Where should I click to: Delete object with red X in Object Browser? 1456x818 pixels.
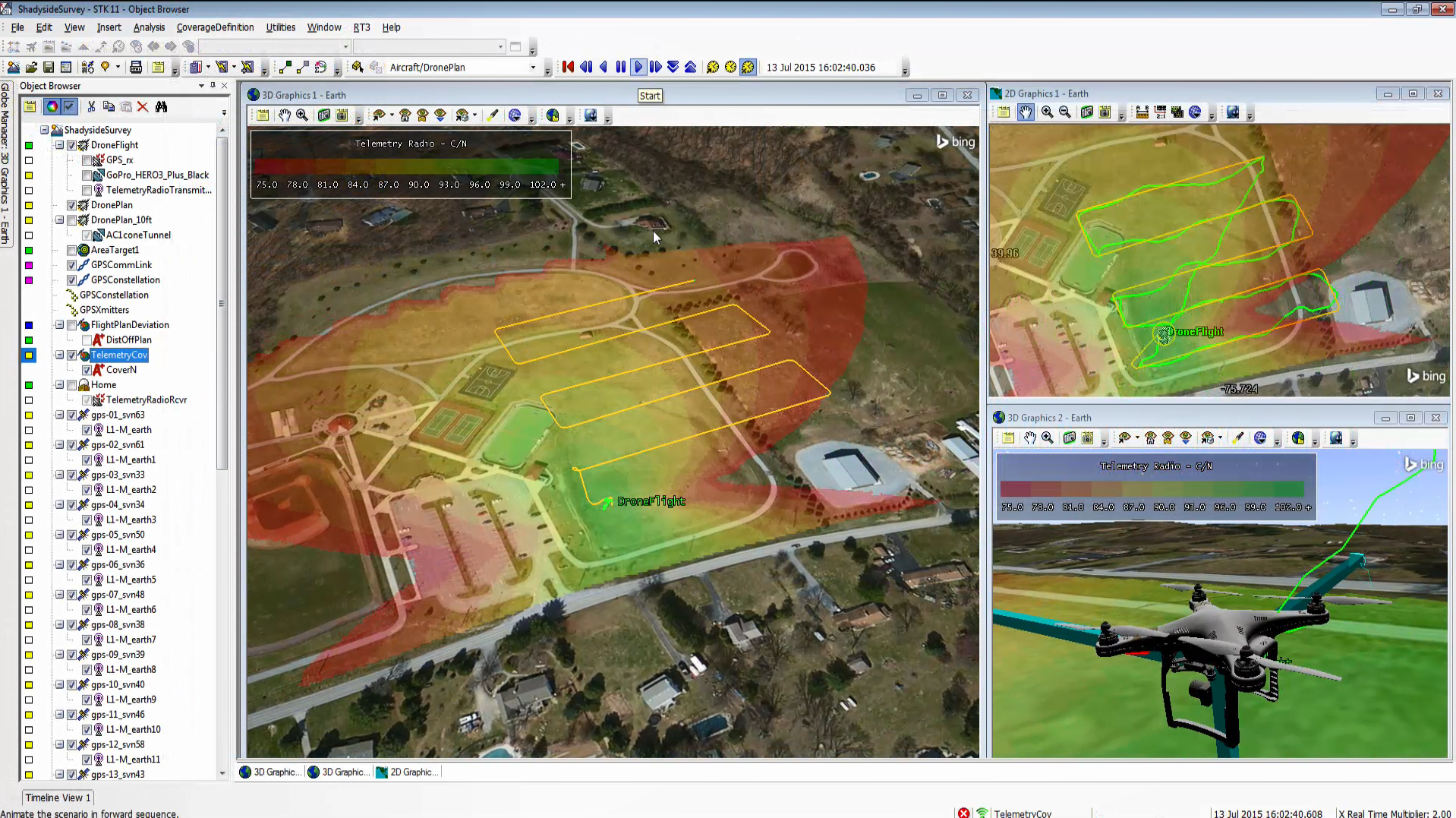(x=143, y=107)
